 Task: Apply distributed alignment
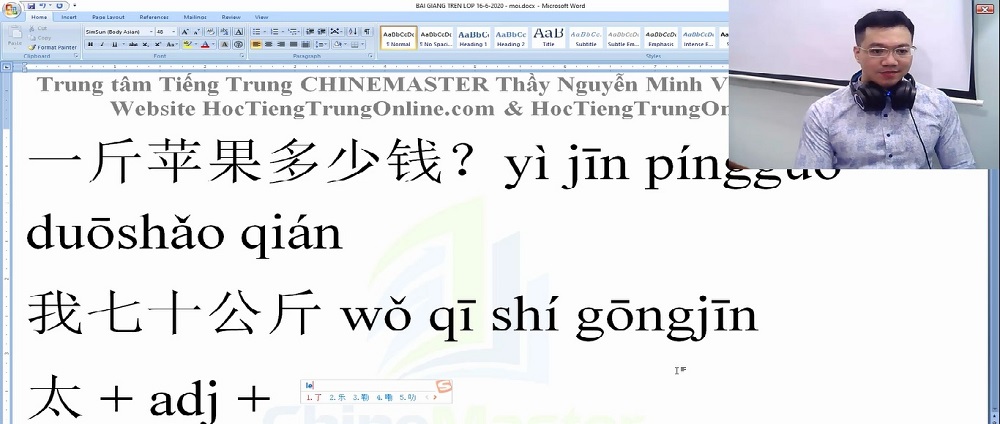pyautogui.click(x=305, y=45)
